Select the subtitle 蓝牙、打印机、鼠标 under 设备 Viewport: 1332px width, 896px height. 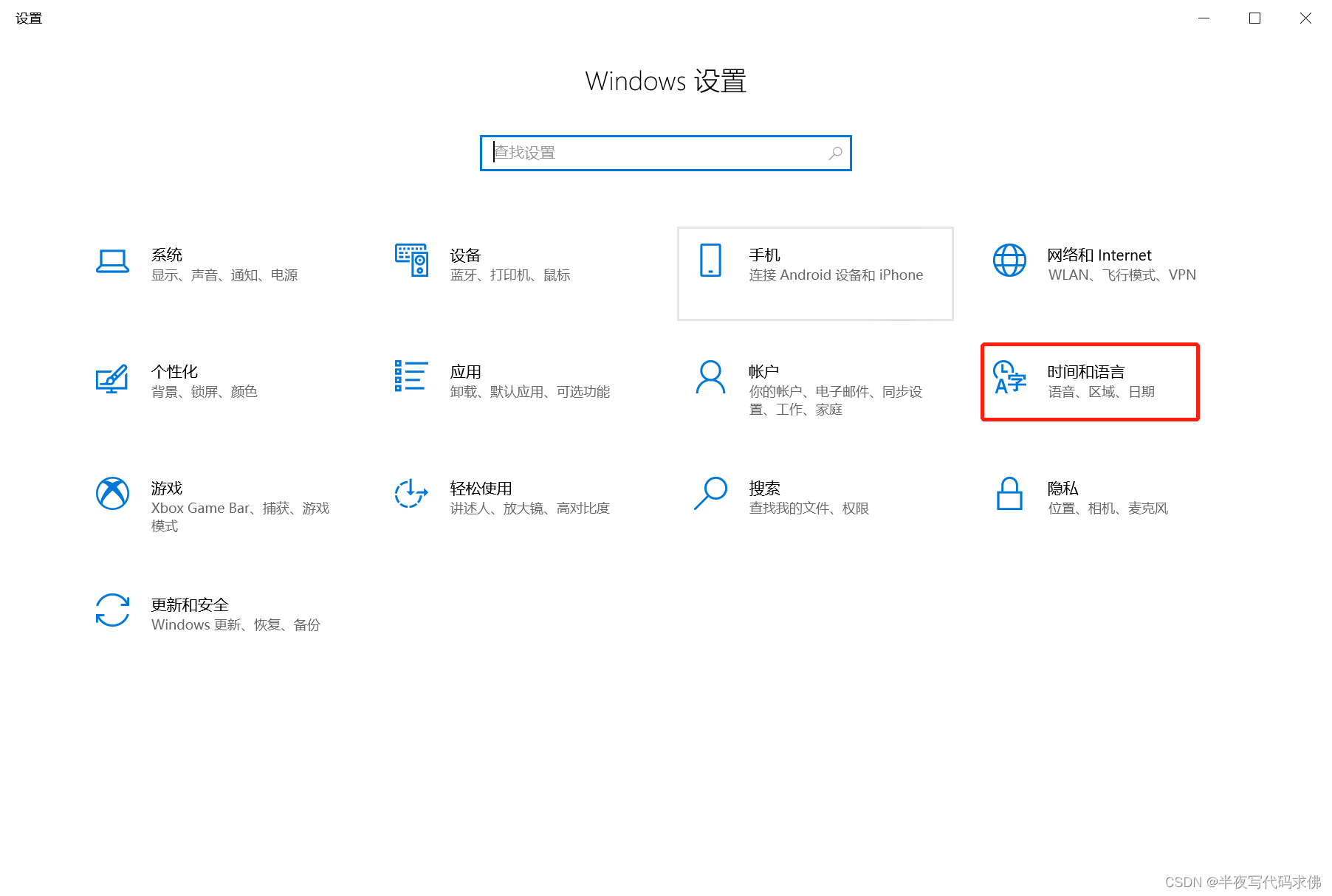510,275
